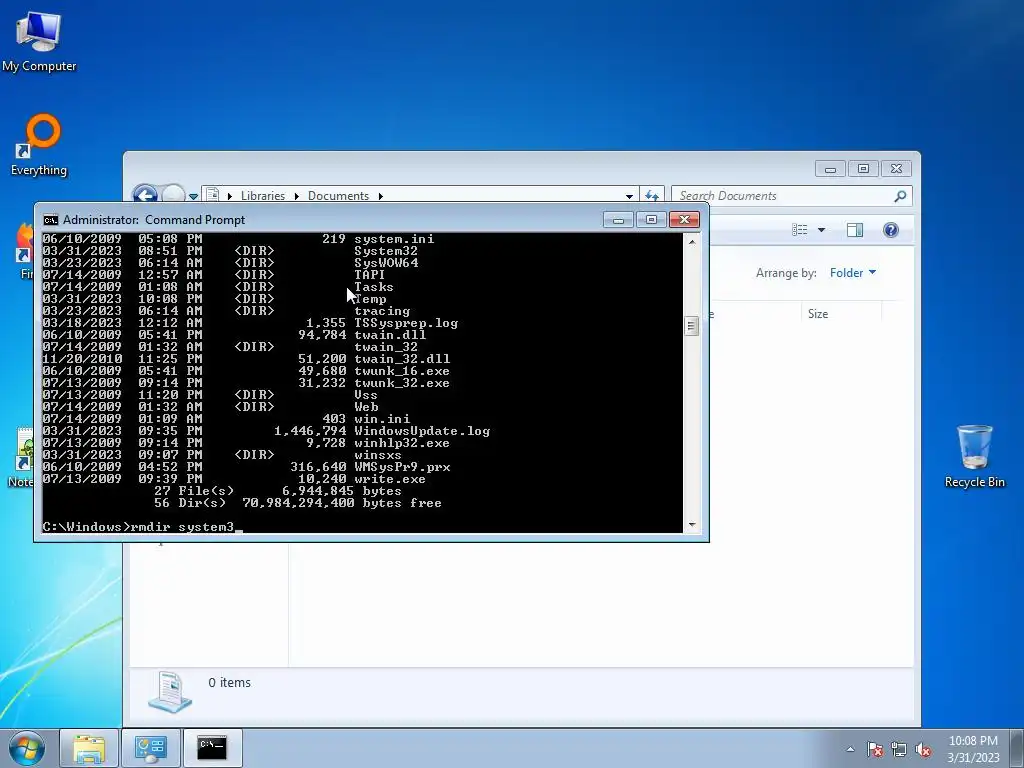The height and width of the screenshot is (768, 1024).
Task: Launch the Everything desktop shortcut
Action: tap(39, 145)
